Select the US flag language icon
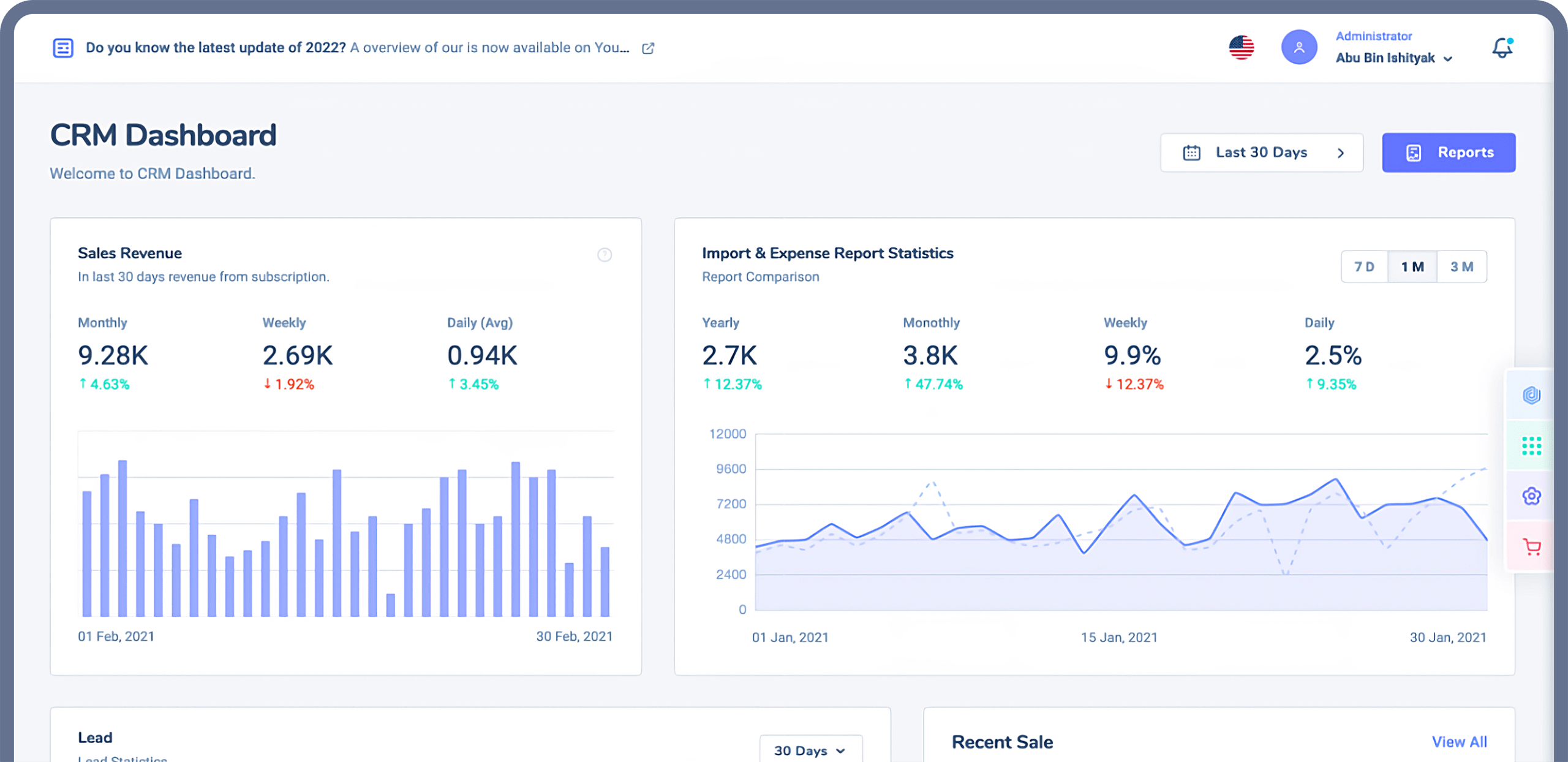The height and width of the screenshot is (762, 1568). tap(1241, 47)
